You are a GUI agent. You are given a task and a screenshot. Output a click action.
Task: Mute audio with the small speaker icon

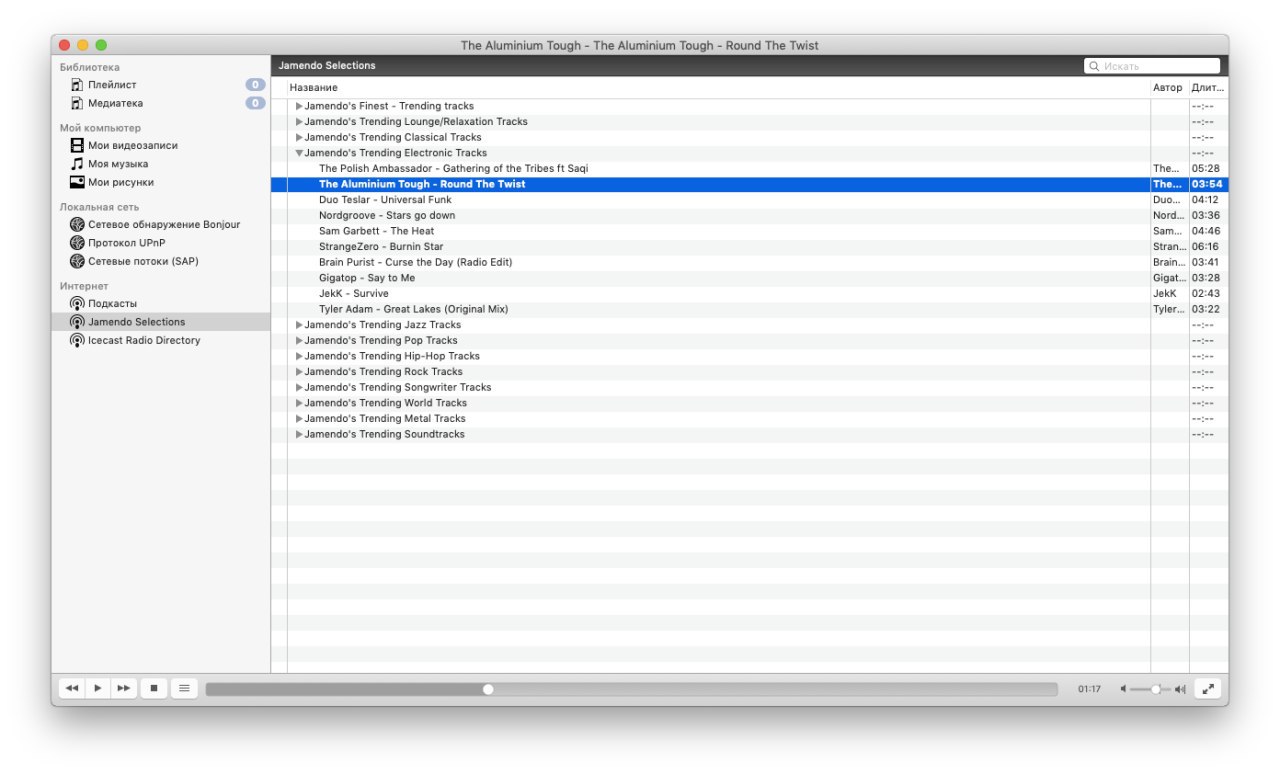[1123, 689]
